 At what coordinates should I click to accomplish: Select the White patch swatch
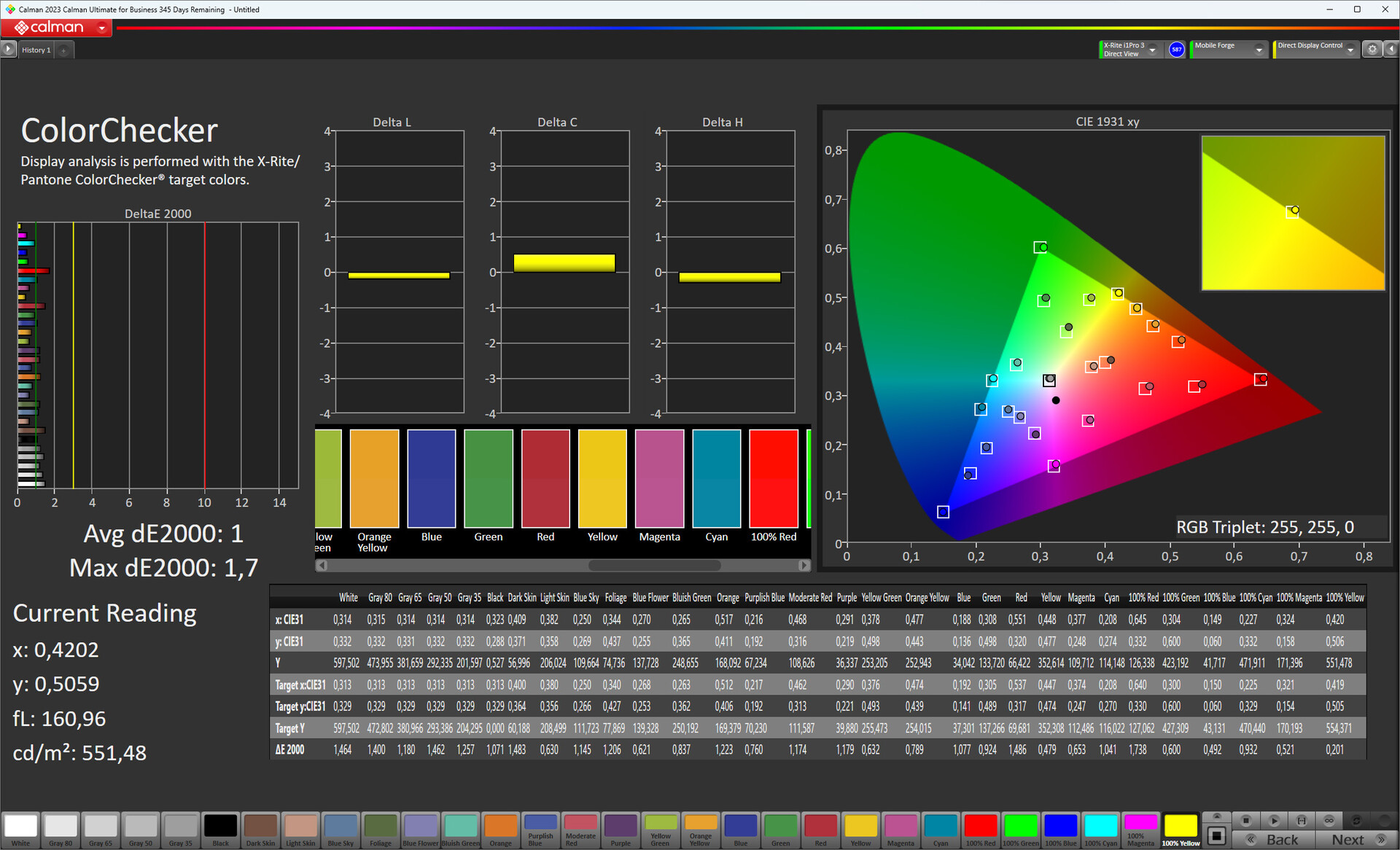[20, 830]
